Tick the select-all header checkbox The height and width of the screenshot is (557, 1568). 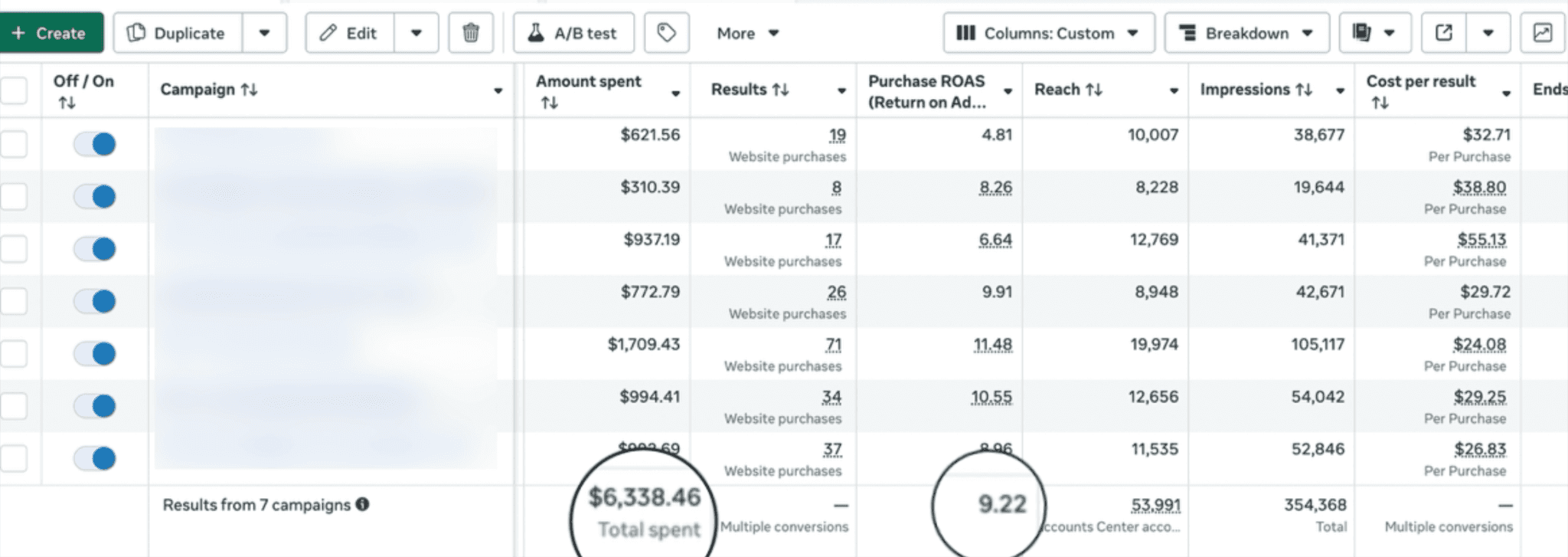point(13,90)
